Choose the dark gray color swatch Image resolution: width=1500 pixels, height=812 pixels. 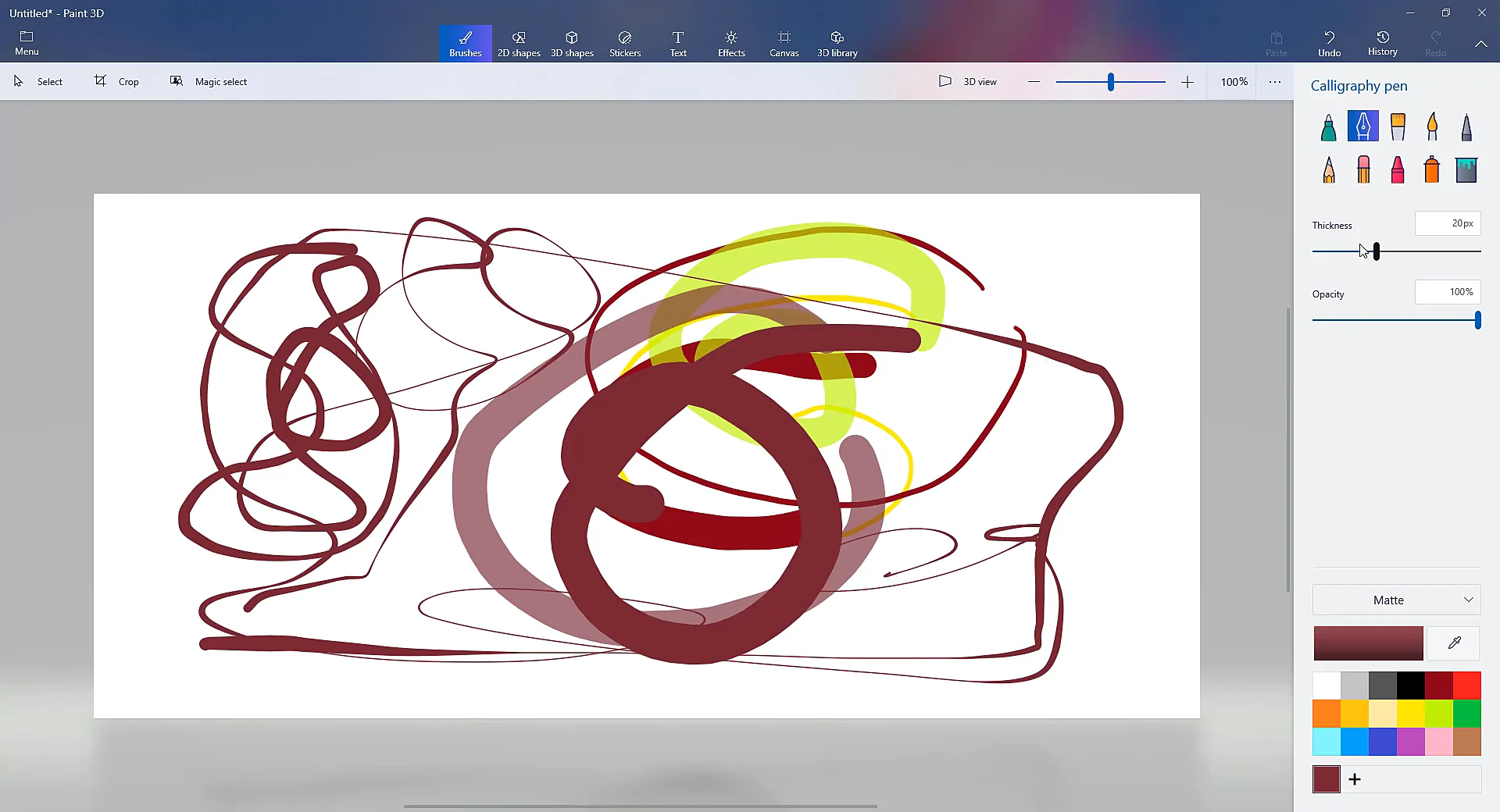pos(1383,686)
